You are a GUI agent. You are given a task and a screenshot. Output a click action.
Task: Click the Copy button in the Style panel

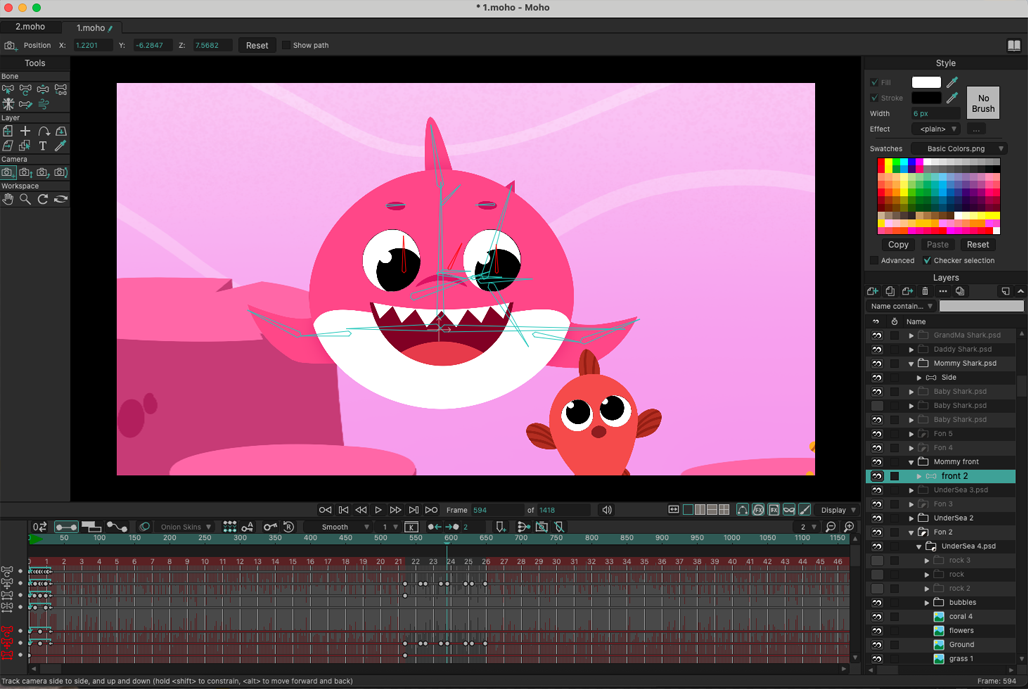click(897, 244)
